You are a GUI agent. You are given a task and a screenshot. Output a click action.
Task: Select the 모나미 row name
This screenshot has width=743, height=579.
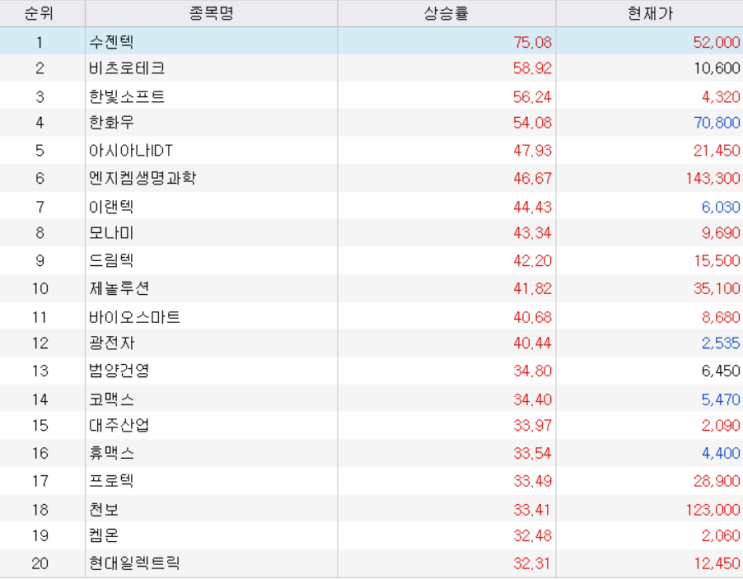[x=112, y=233]
